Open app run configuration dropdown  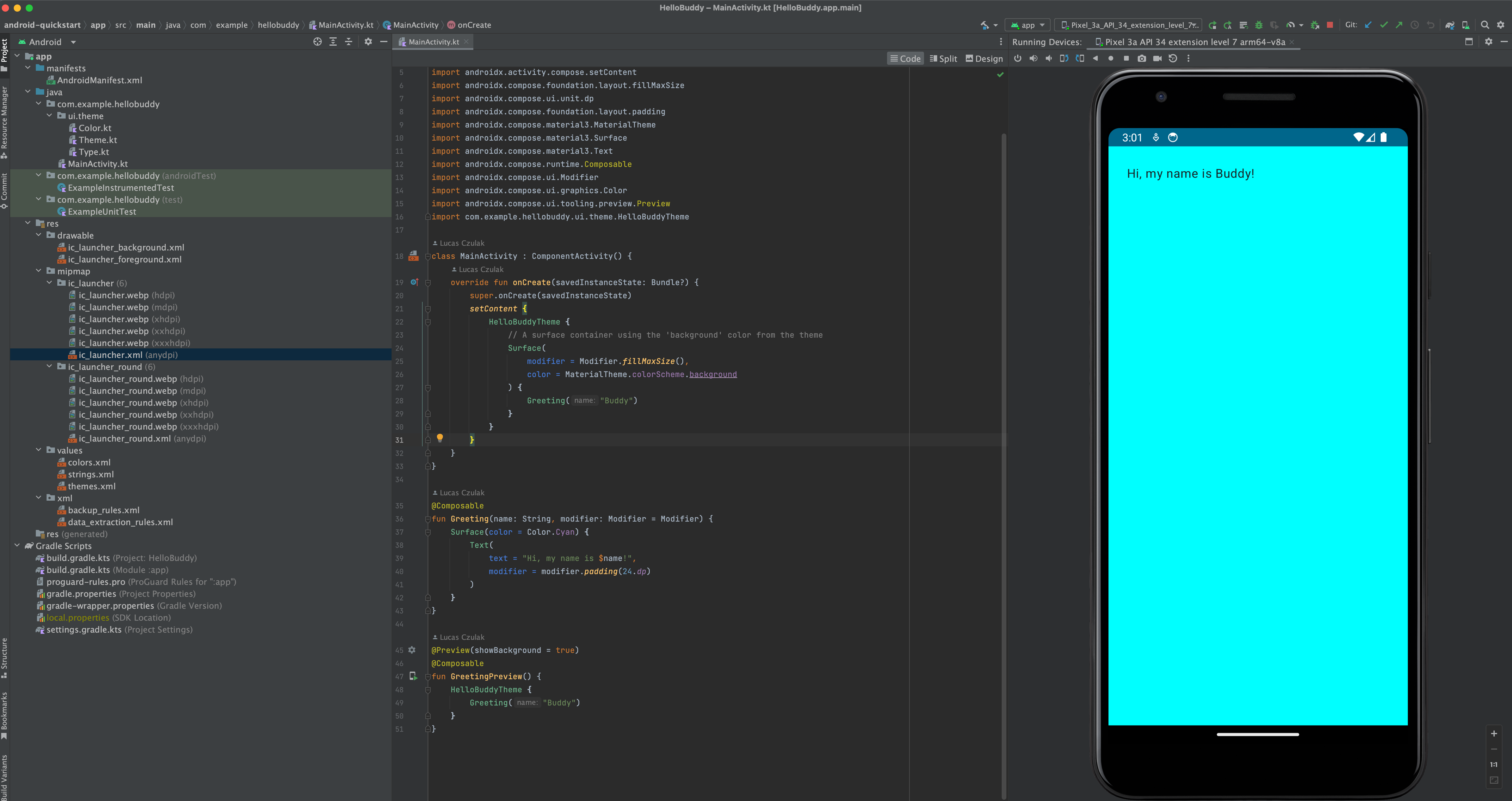click(1028, 25)
